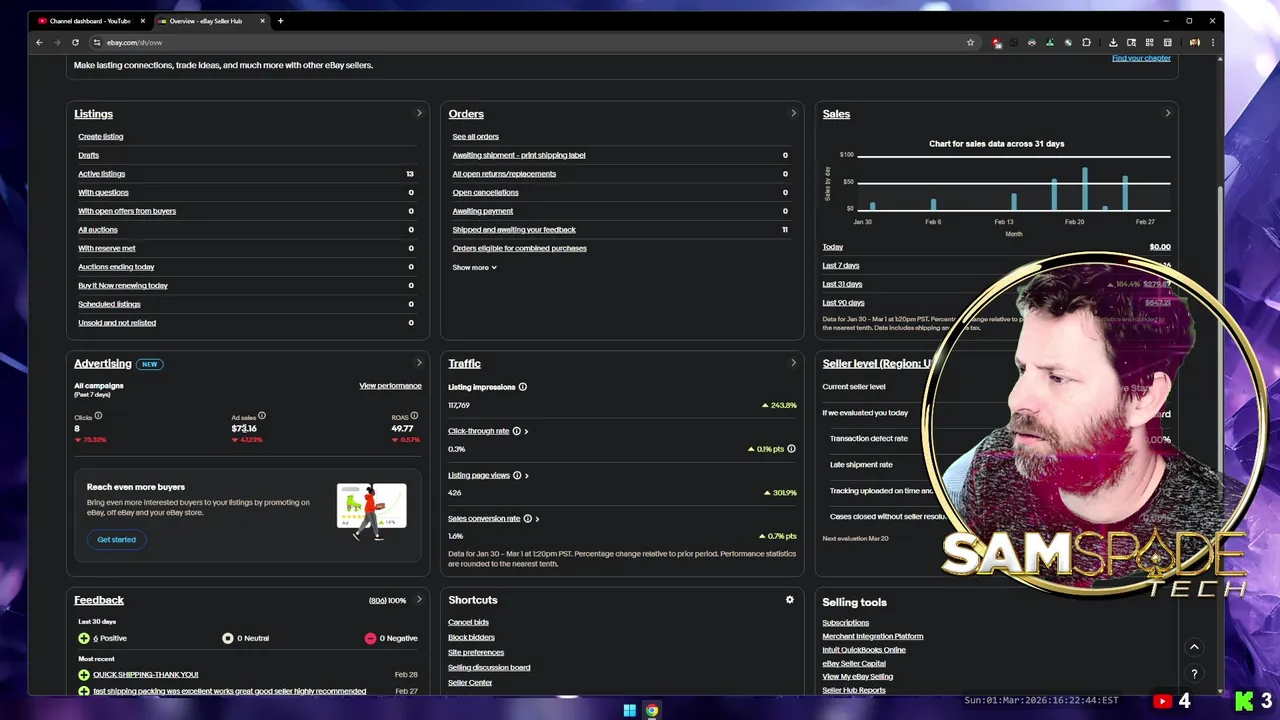Click the Windows Start button on taskbar

pyautogui.click(x=629, y=710)
